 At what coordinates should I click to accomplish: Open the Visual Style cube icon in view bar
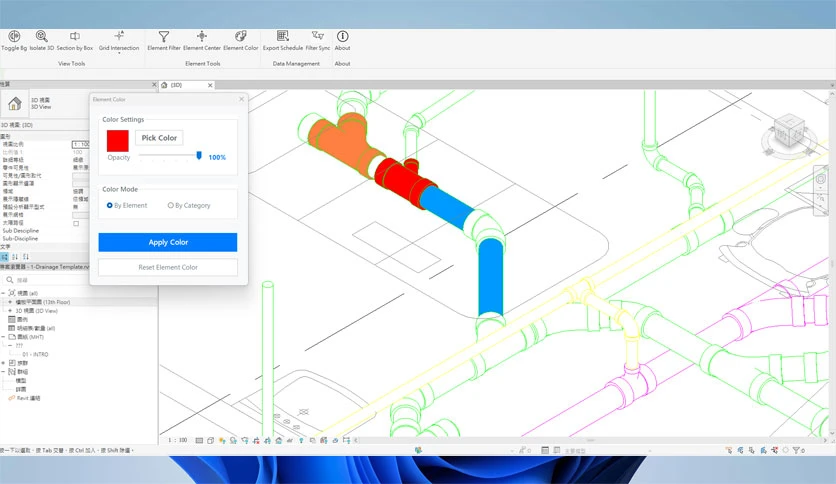pyautogui.click(x=211, y=441)
